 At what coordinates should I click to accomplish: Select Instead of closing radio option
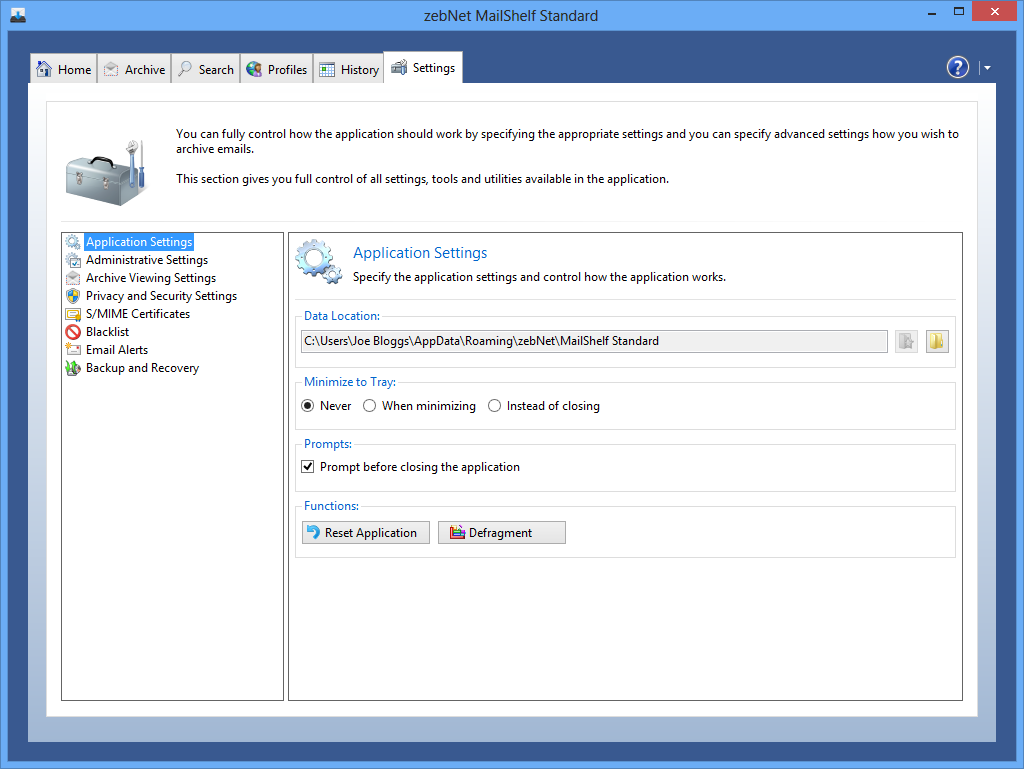tap(495, 406)
